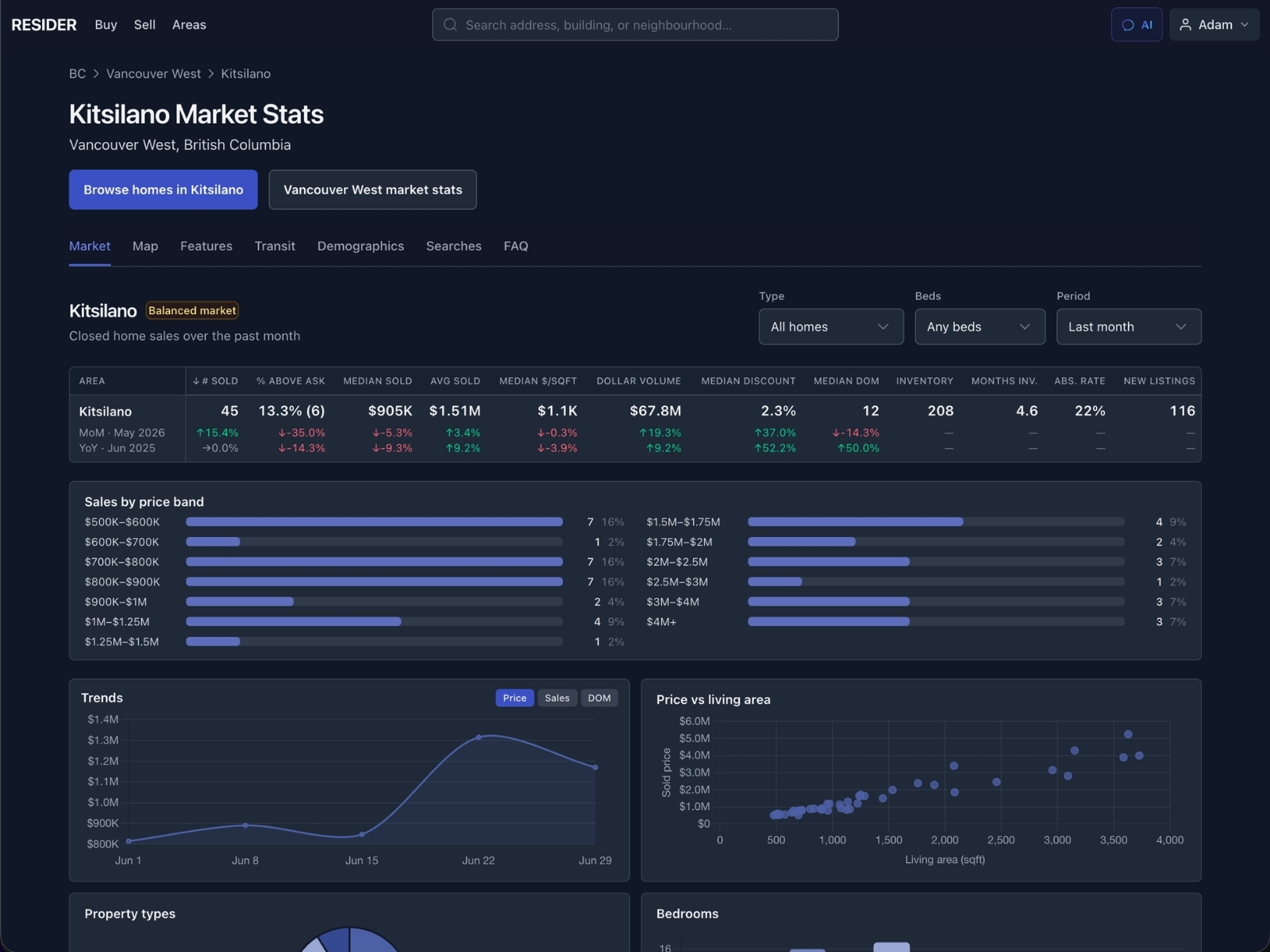
Task: Select the Price trend toggle
Action: click(x=514, y=698)
